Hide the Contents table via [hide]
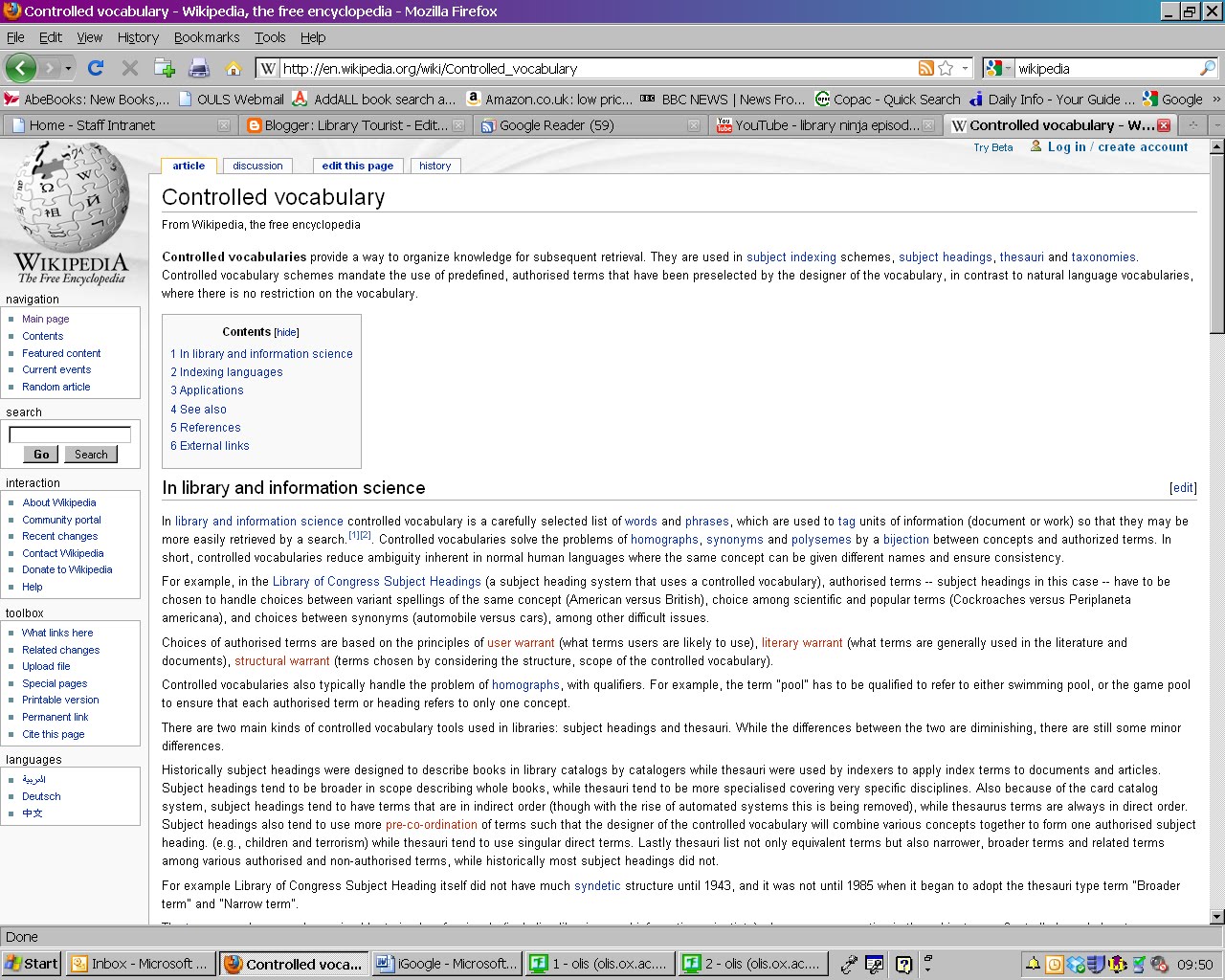This screenshot has width=1225, height=980. click(286, 332)
